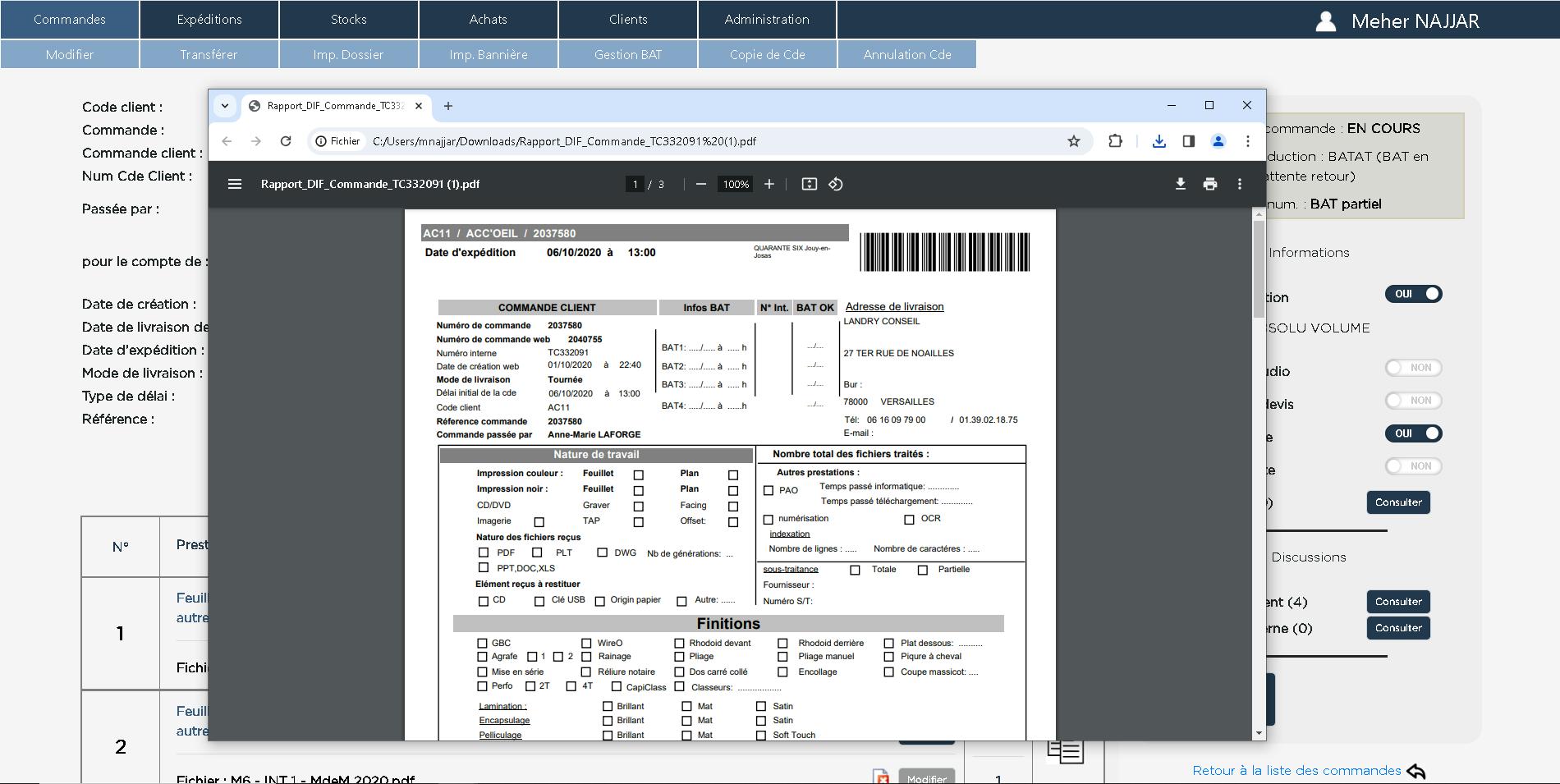Follow the Retour à la liste des commandes link
The width and height of the screenshot is (1560, 784).
1297,770
